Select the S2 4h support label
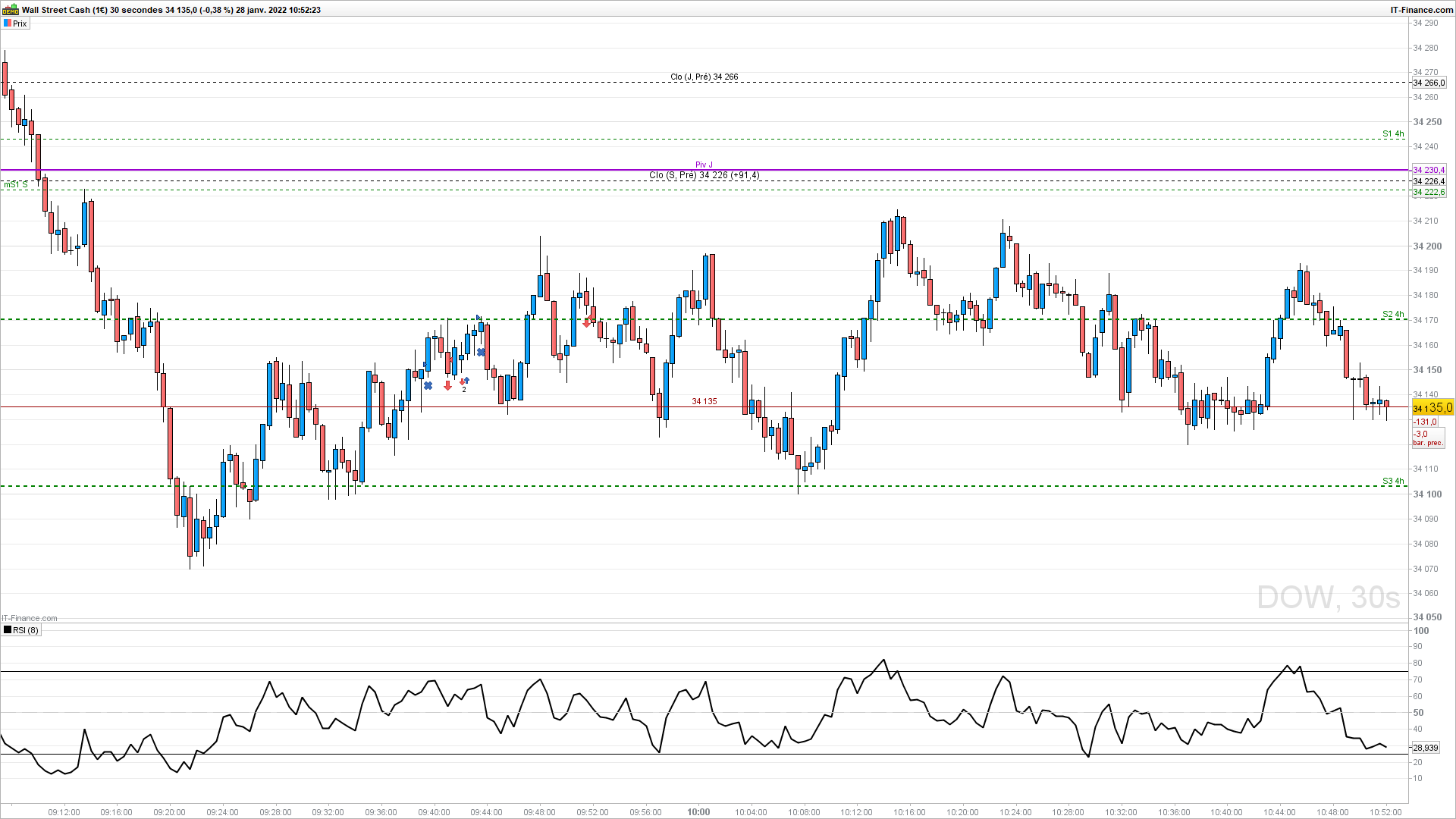This screenshot has height=819, width=1456. [x=1392, y=314]
